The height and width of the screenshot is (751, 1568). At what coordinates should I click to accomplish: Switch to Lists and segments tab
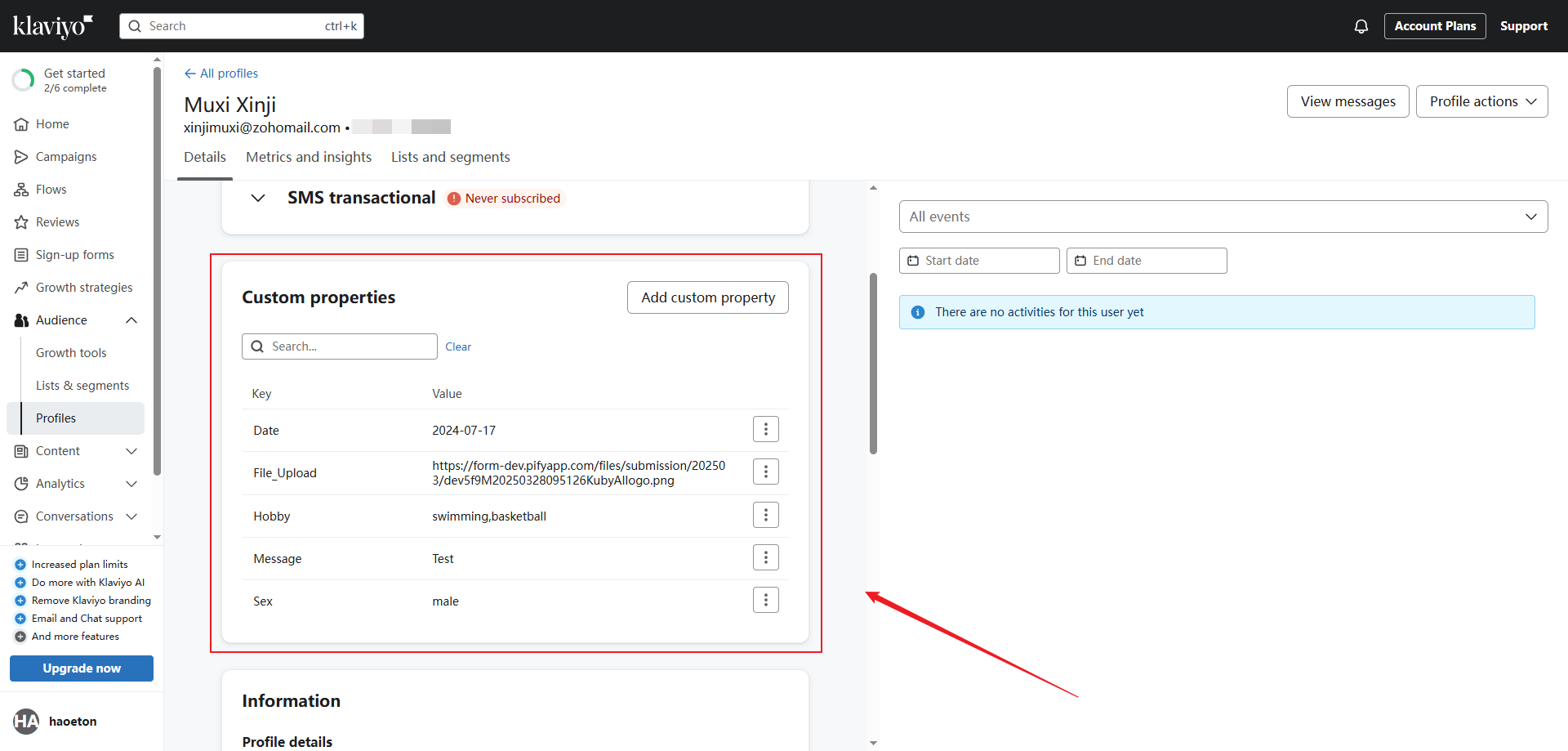(x=451, y=157)
